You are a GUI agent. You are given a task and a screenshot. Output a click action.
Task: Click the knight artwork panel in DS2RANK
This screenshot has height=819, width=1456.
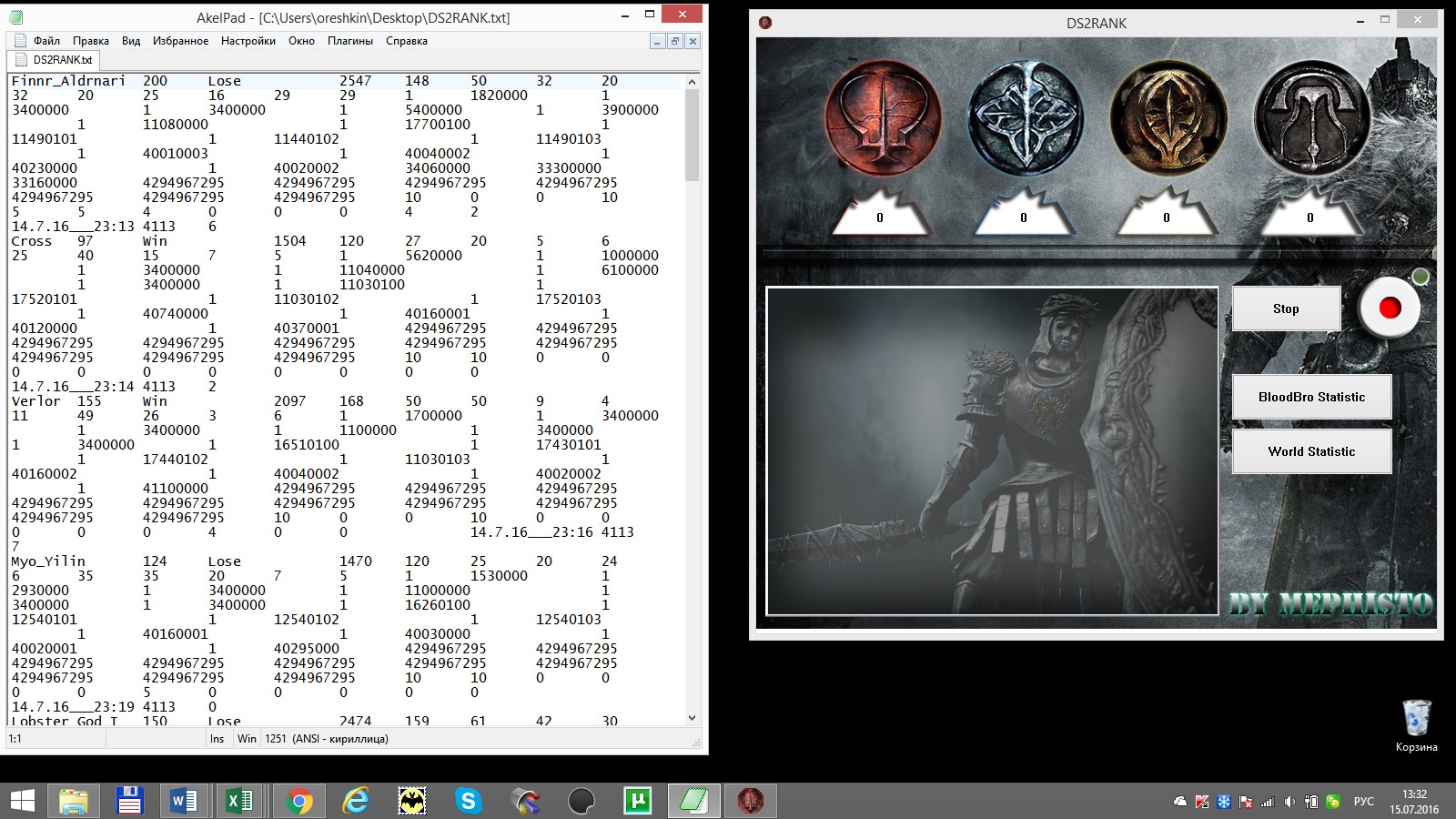tap(992, 451)
